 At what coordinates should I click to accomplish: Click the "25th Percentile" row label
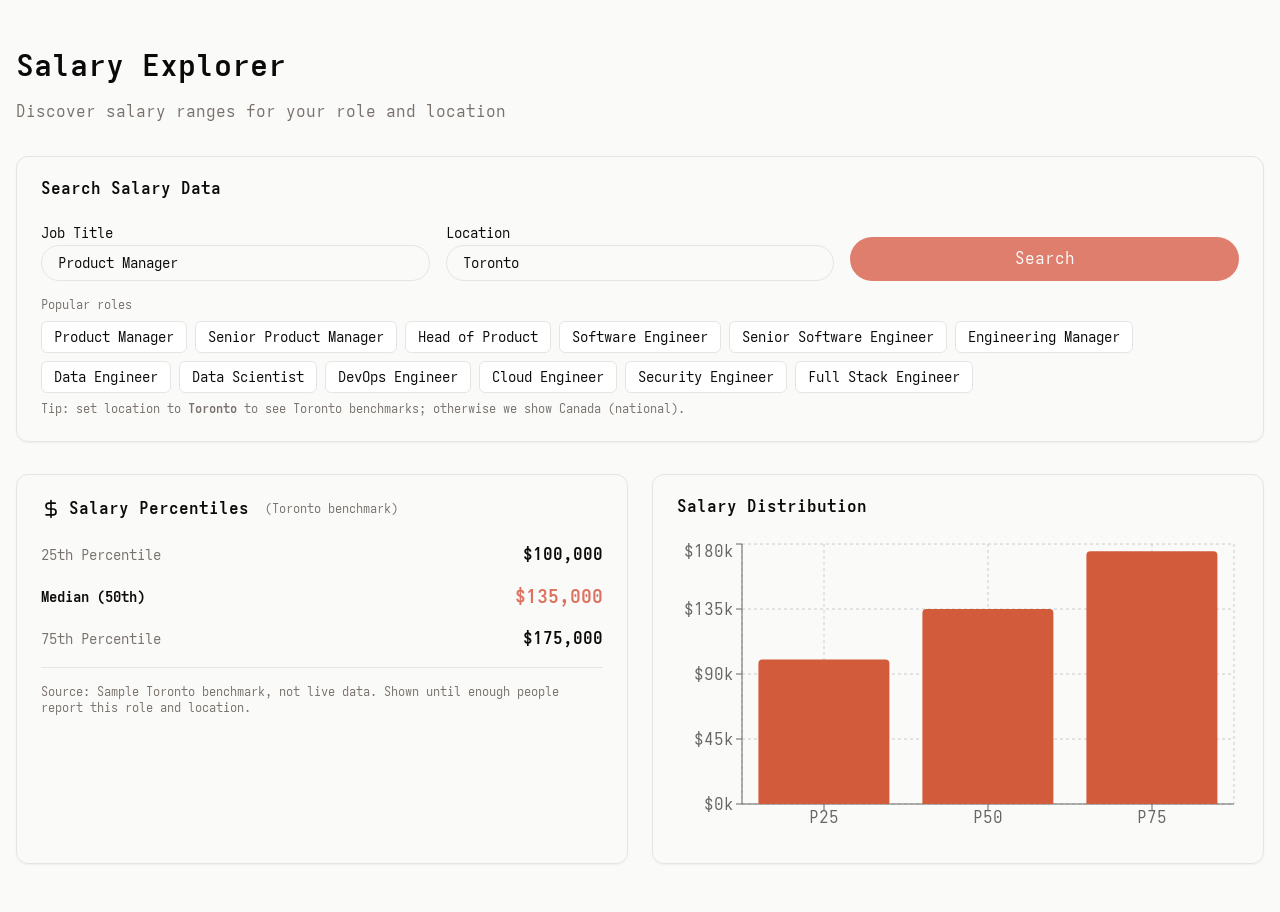[101, 555]
